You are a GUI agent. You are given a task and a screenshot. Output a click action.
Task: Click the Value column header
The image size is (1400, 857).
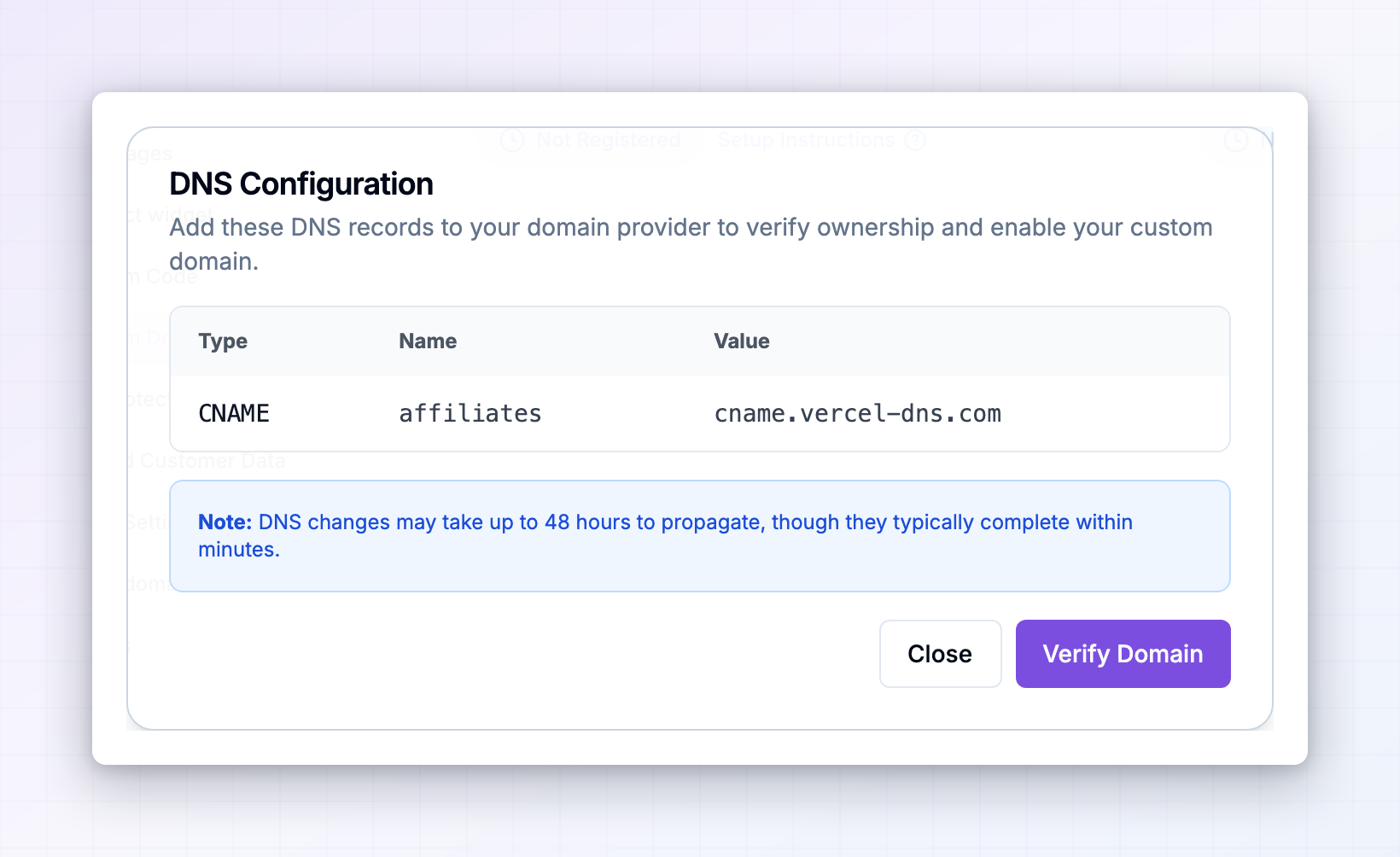[x=742, y=341]
